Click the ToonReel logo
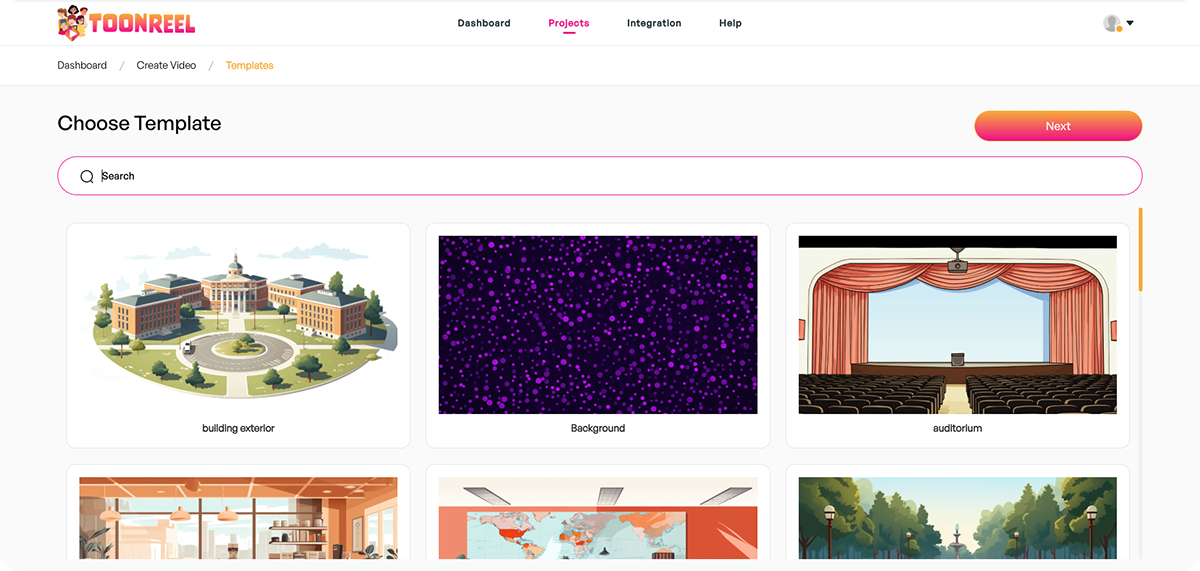 point(126,23)
